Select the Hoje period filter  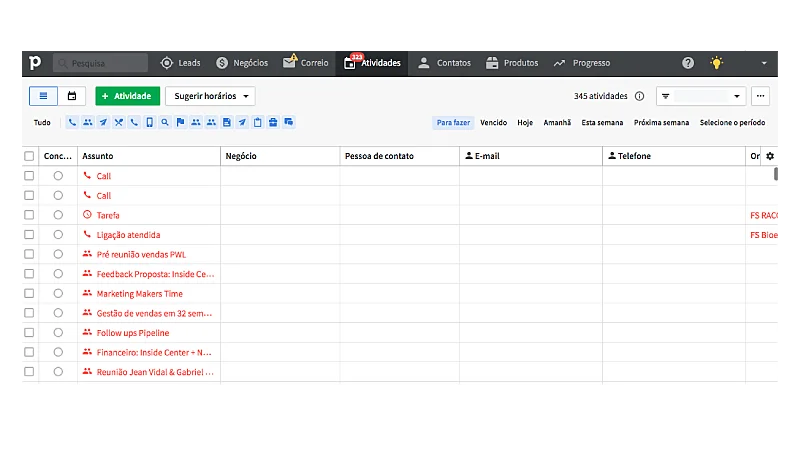tap(525, 122)
